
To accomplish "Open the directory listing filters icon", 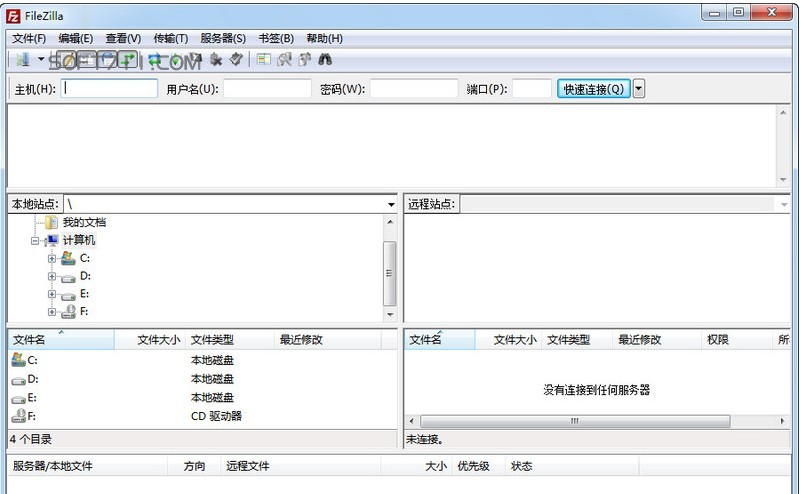I will (264, 60).
